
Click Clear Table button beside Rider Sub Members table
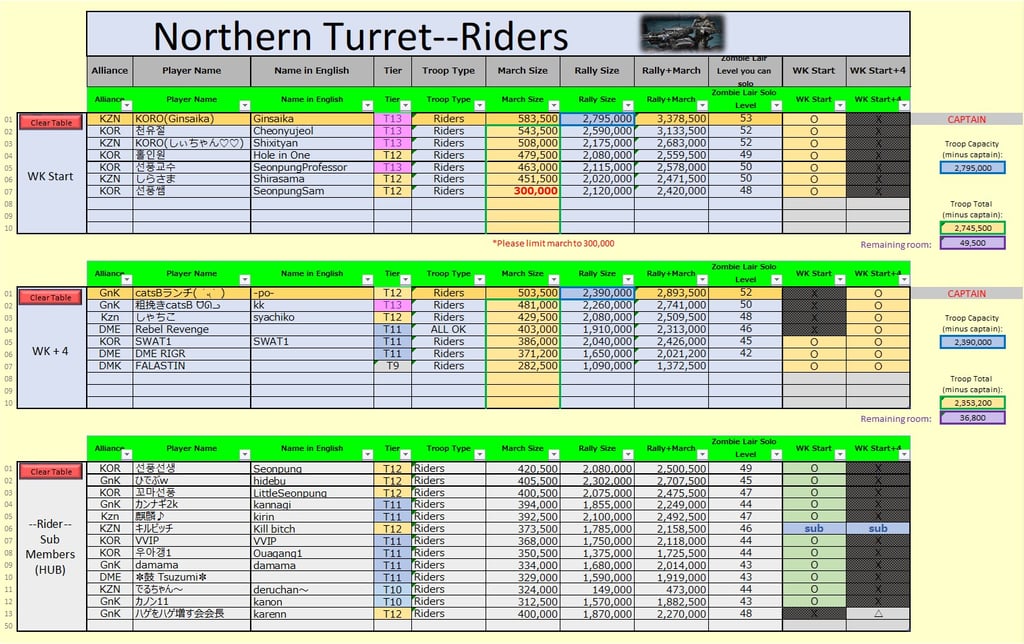[51, 472]
